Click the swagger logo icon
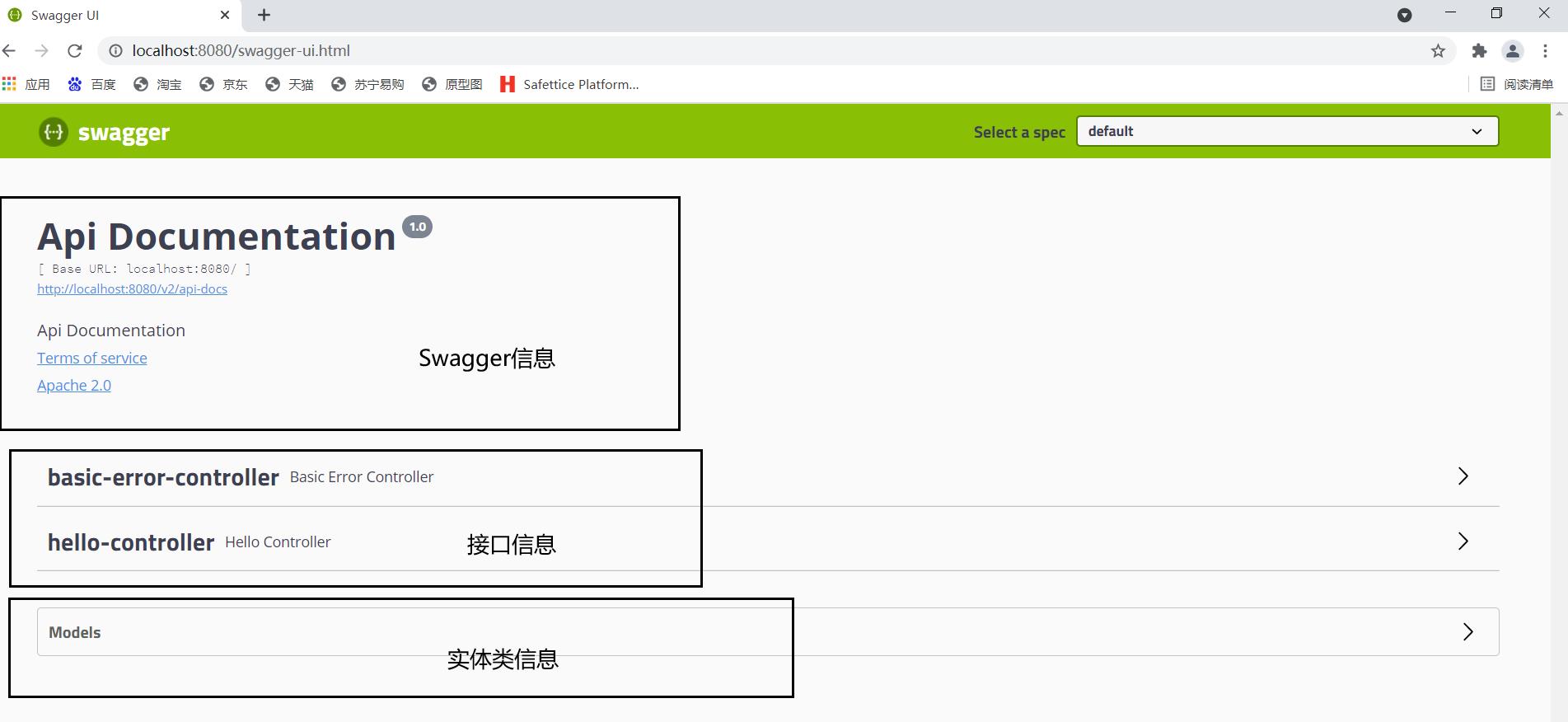The width and height of the screenshot is (1568, 722). click(54, 132)
